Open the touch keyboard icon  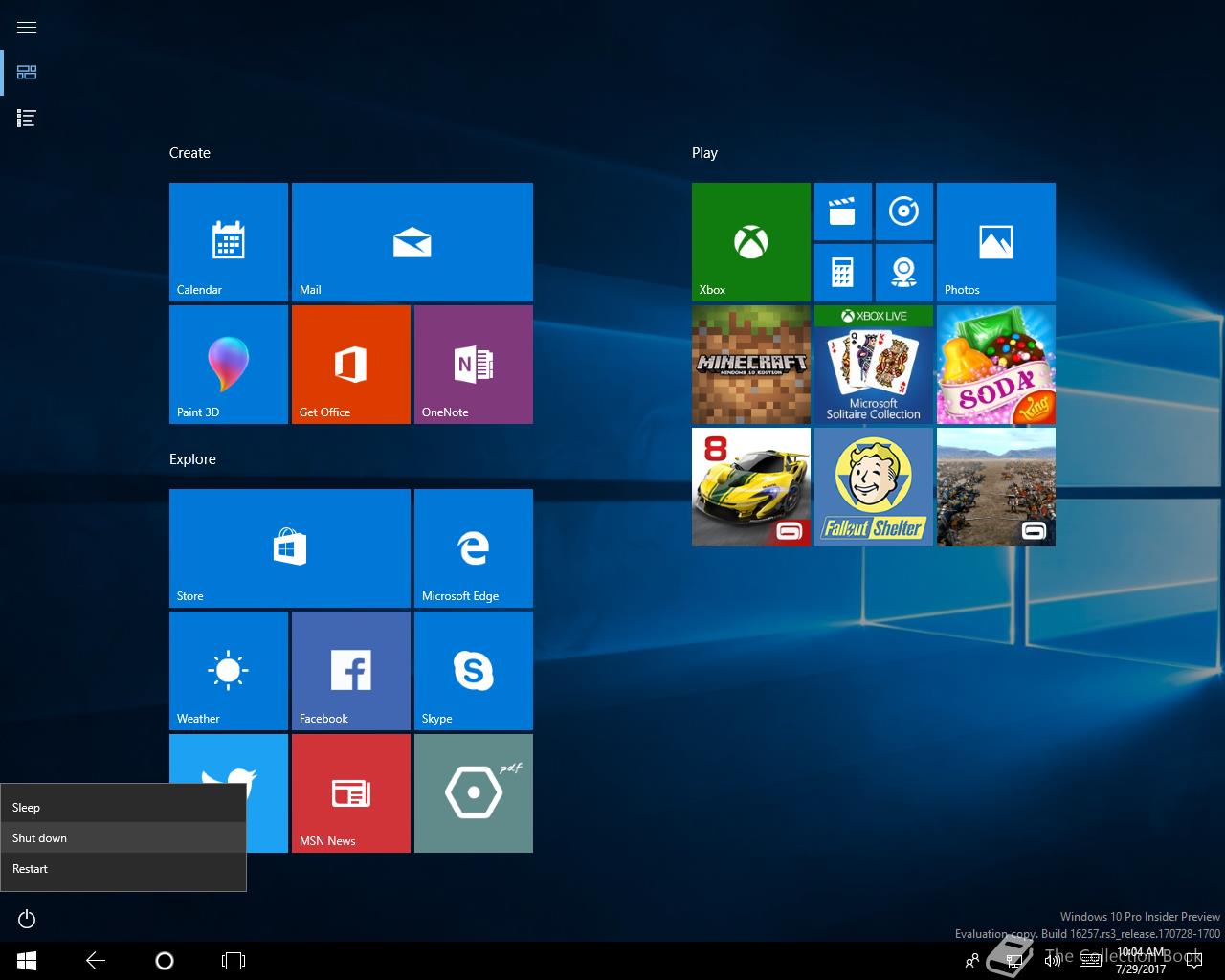pos(1090,961)
